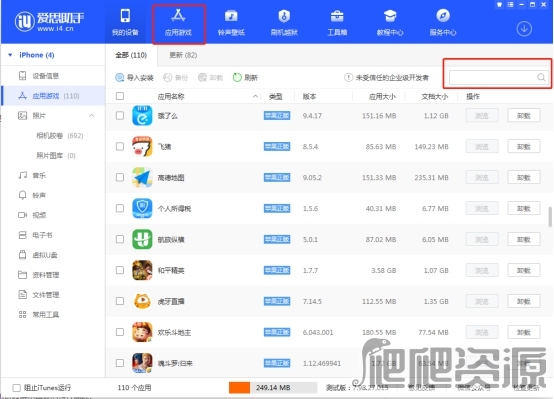Viewport: 554px width, 399px height.
Task: Click 卸载 button for 欢乐斗地主
Action: pos(524,332)
